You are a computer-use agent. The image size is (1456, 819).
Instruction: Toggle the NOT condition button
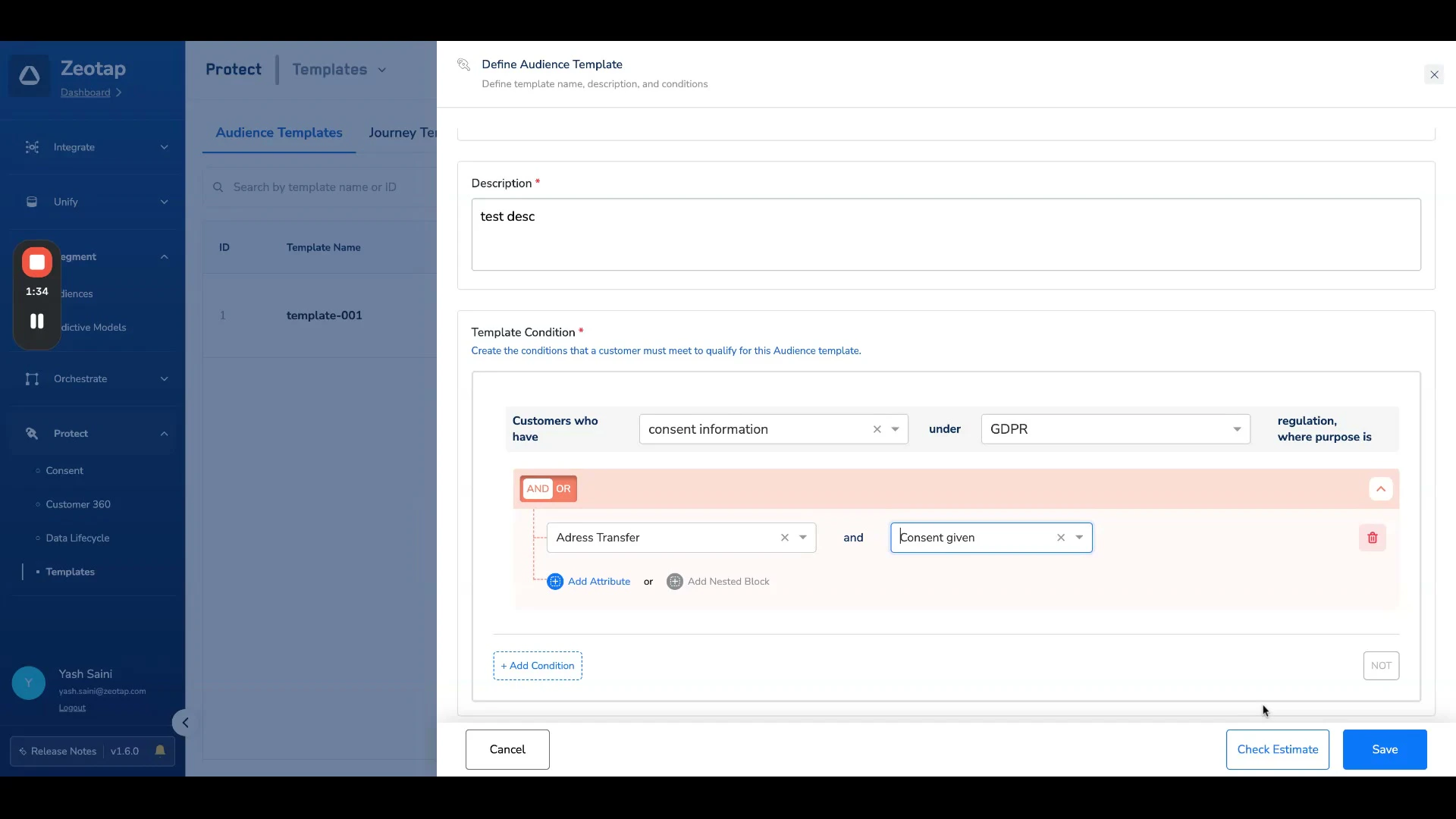click(1380, 666)
